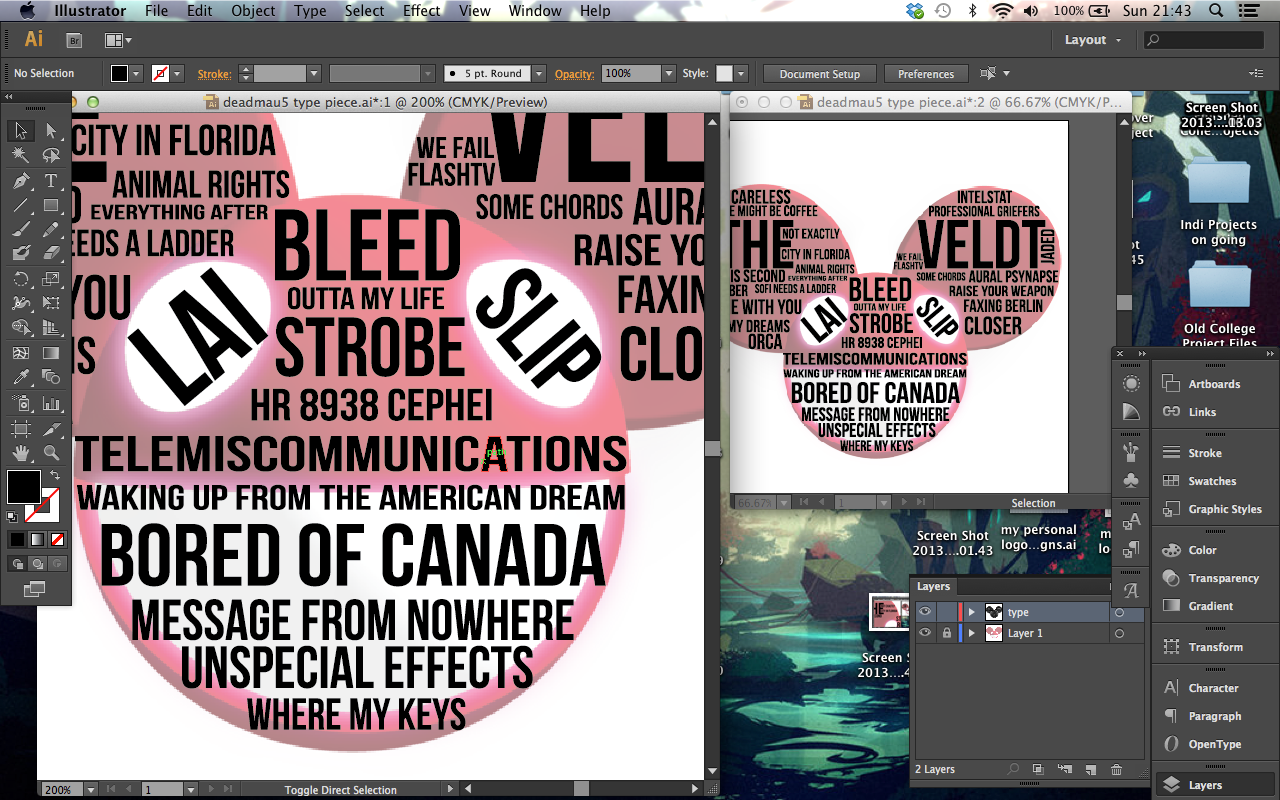Switch to the Layers panel tab
Viewport: 1280px width, 800px height.
click(x=933, y=587)
